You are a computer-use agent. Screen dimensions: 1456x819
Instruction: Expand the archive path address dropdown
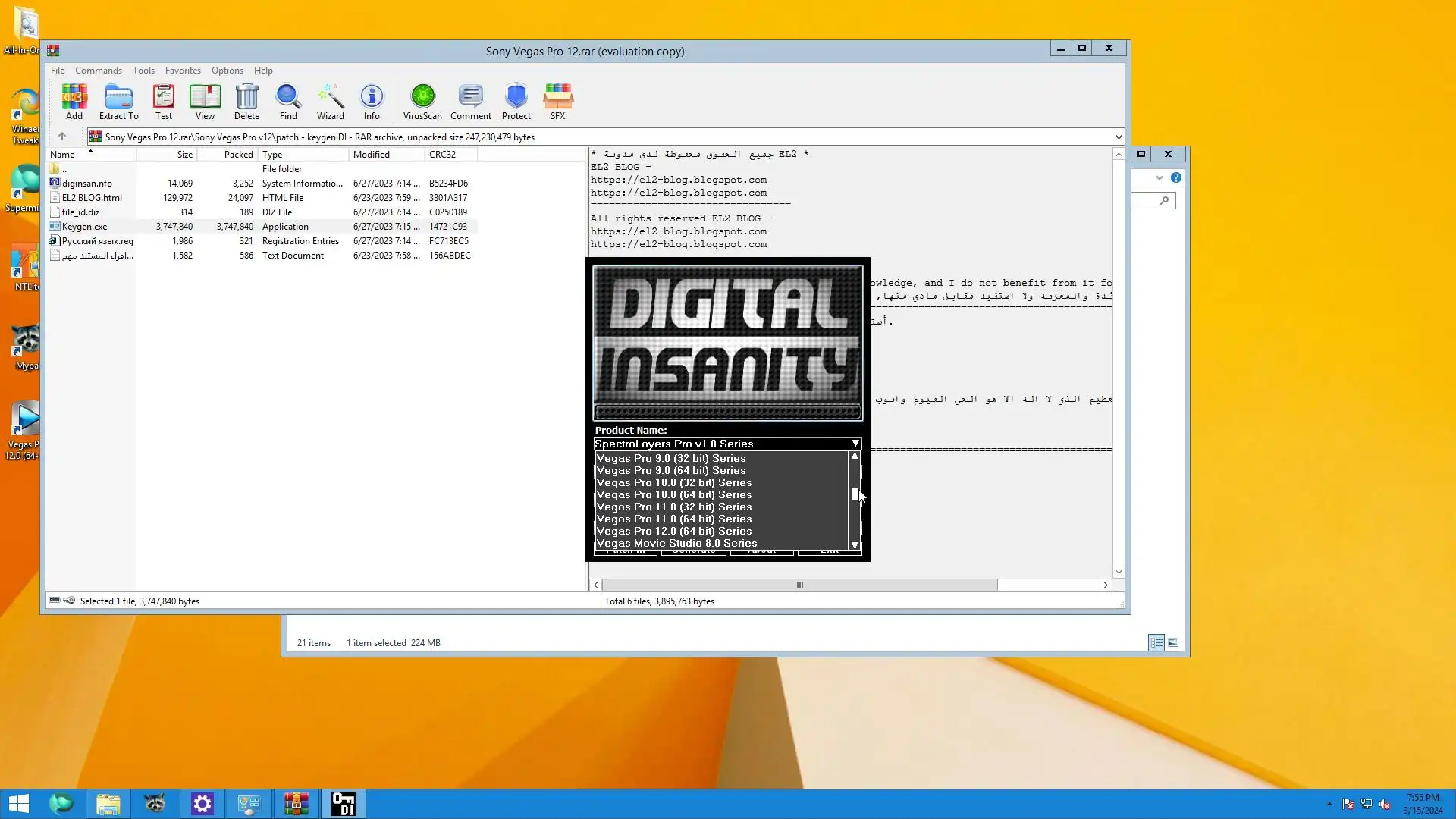pyautogui.click(x=1118, y=137)
